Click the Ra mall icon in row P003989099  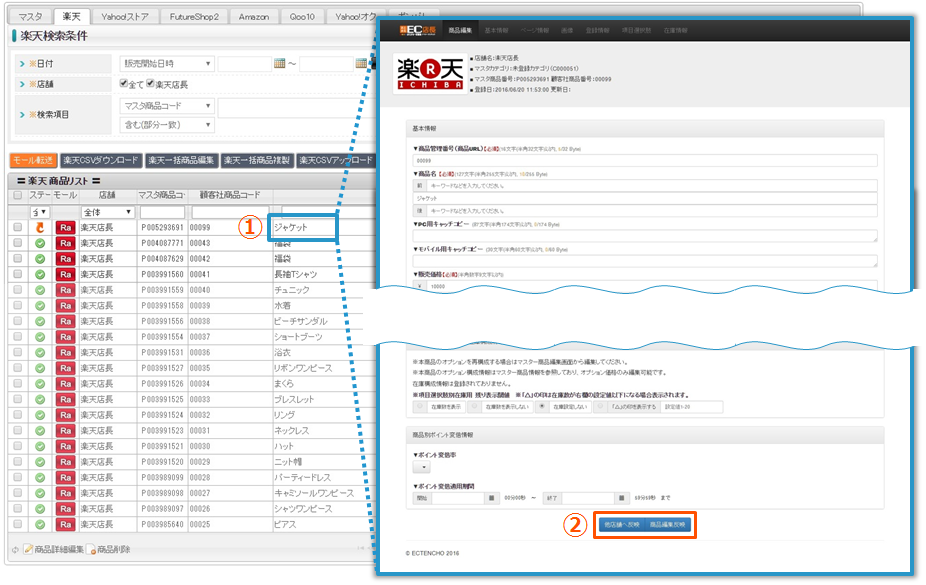tap(65, 478)
